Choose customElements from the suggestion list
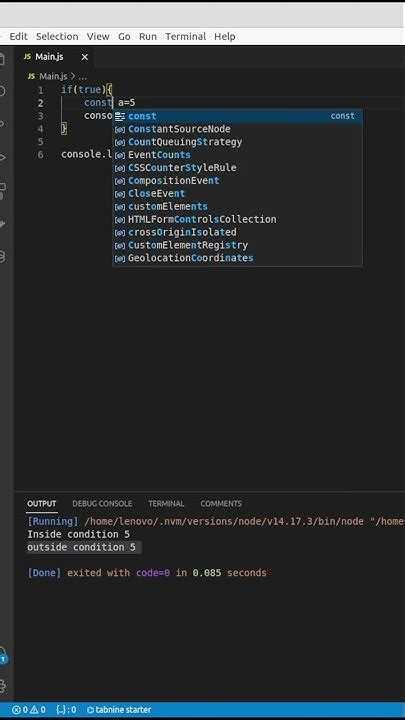The height and width of the screenshot is (720, 405). click(x=237, y=206)
